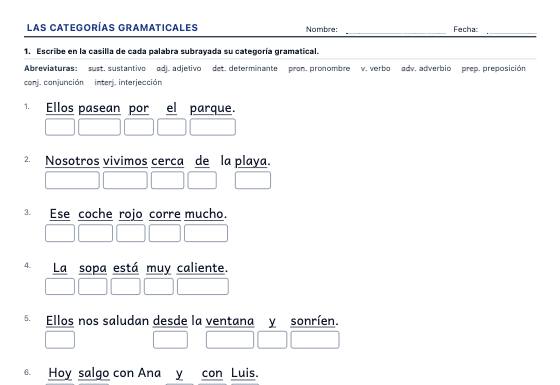The image size is (560, 385).
Task: Click the underlined word 'mucho'
Action: [x=204, y=214]
